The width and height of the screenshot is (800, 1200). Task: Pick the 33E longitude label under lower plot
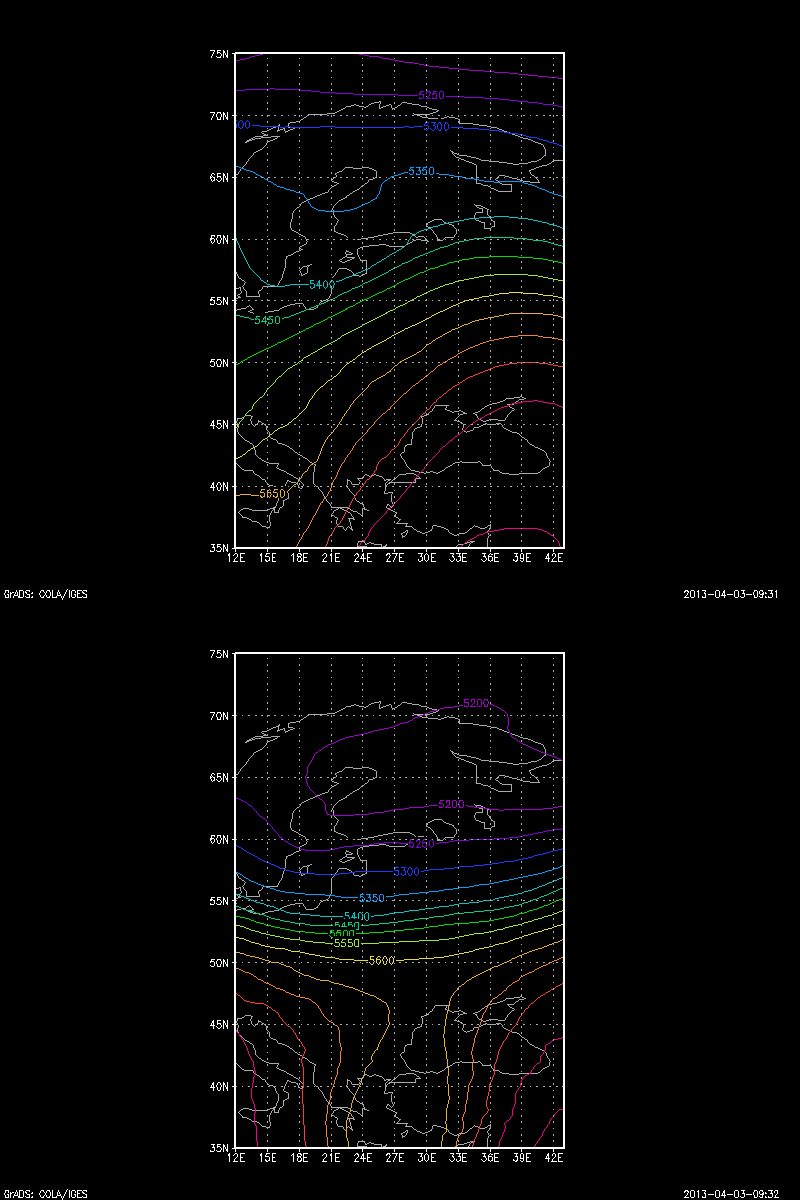click(x=459, y=1158)
